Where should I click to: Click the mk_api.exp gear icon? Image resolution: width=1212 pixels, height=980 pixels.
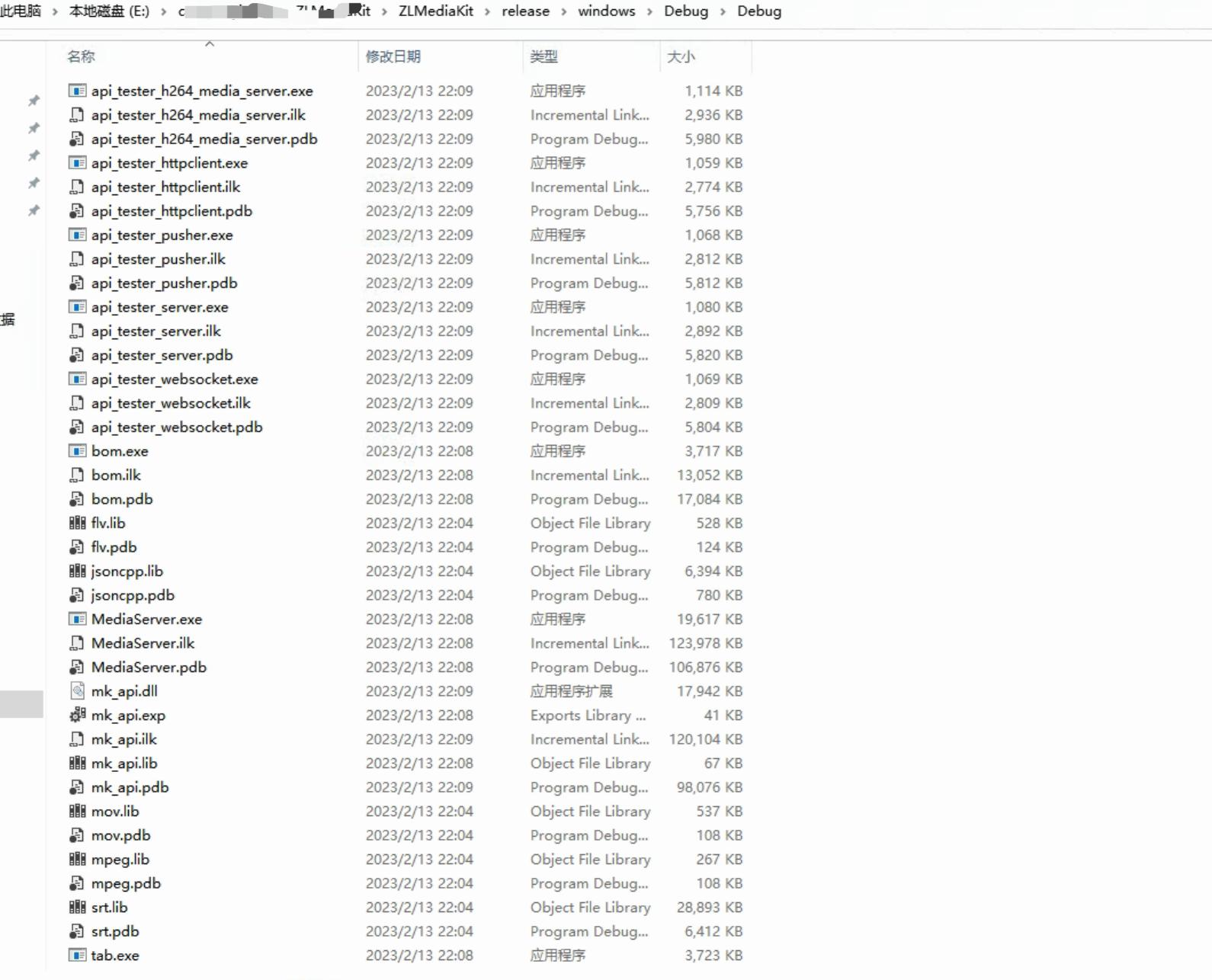coord(77,715)
